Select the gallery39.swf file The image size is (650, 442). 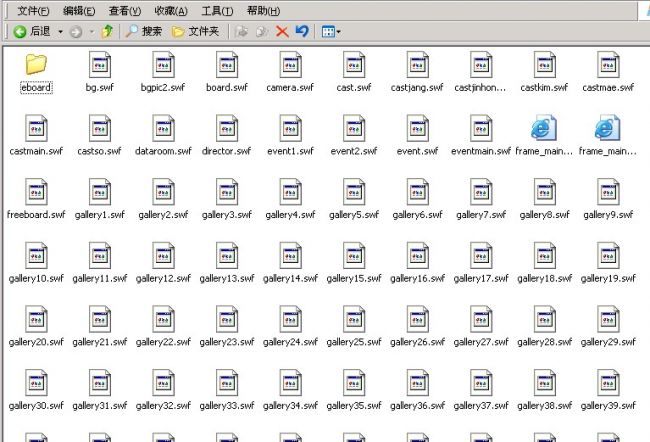pyautogui.click(x=608, y=383)
